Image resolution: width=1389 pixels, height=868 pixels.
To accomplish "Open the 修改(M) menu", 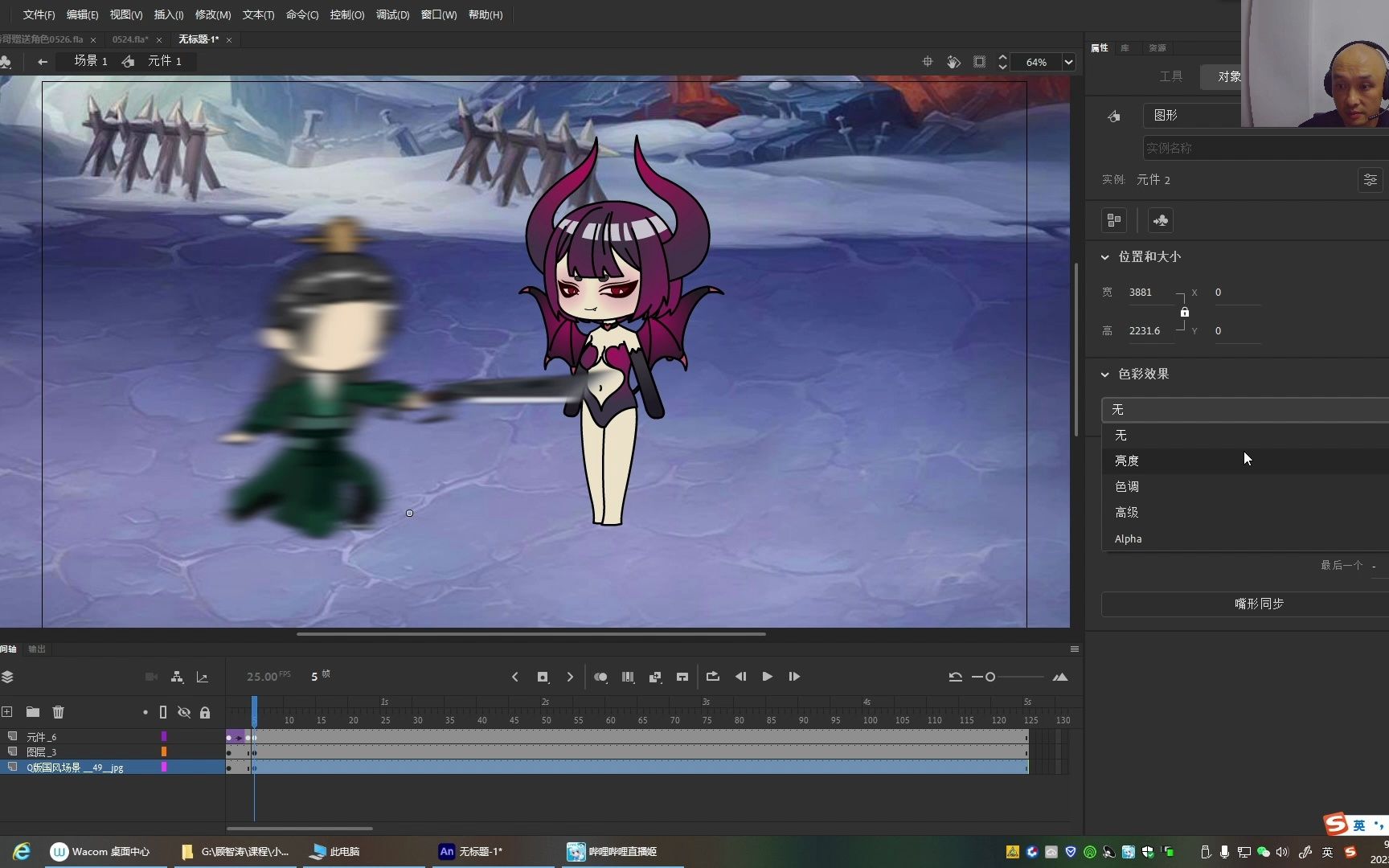I will pyautogui.click(x=213, y=15).
